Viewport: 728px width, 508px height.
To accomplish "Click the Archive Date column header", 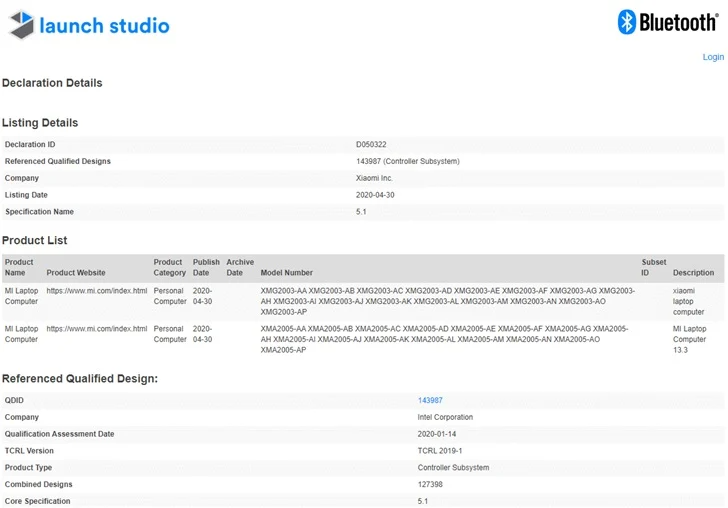I will click(x=240, y=267).
